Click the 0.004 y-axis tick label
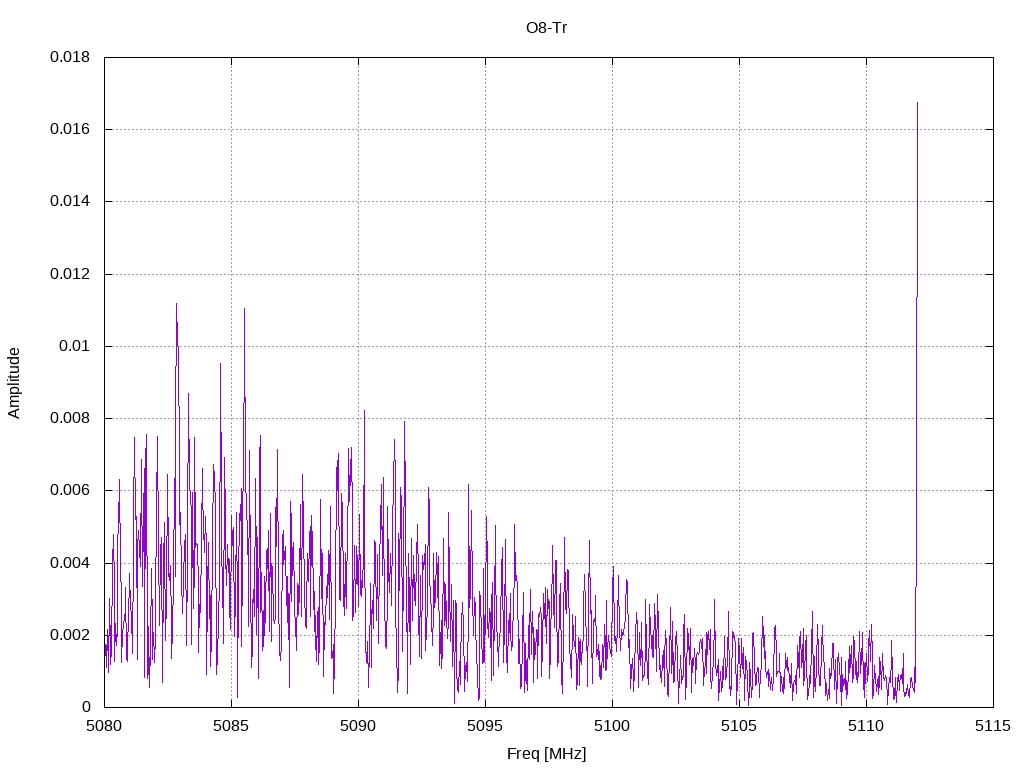 (70, 563)
